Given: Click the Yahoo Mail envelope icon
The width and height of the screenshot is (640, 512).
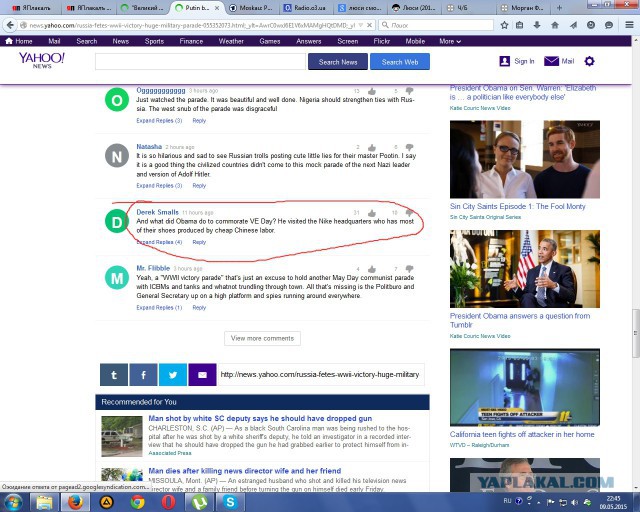Looking at the screenshot, I should [x=551, y=61].
